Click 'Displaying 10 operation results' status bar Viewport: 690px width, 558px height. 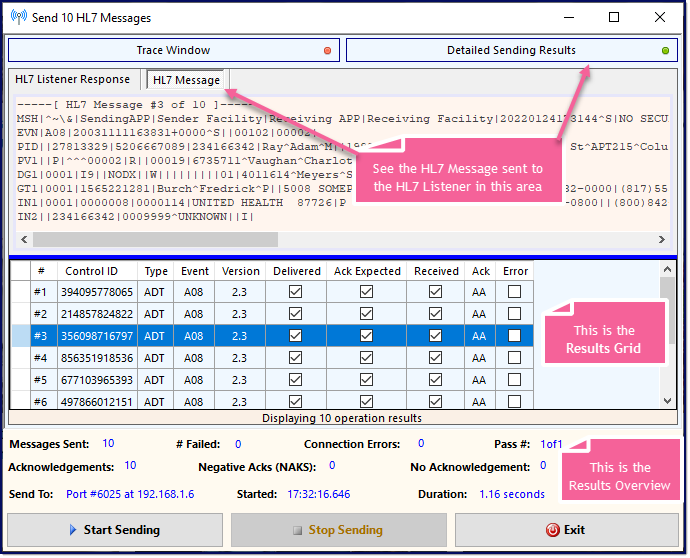point(342,418)
